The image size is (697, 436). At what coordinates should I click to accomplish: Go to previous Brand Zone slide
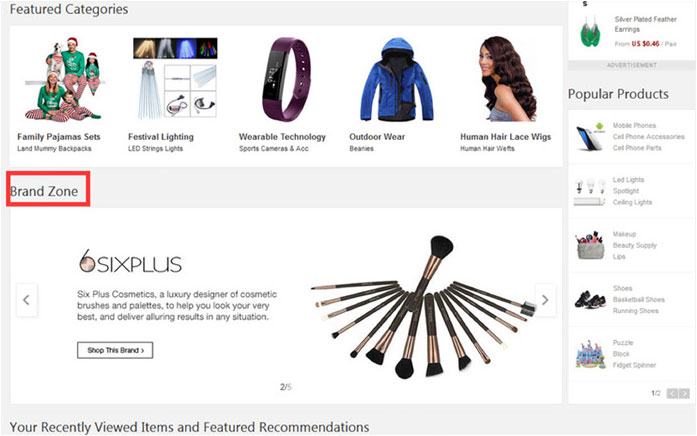27,300
